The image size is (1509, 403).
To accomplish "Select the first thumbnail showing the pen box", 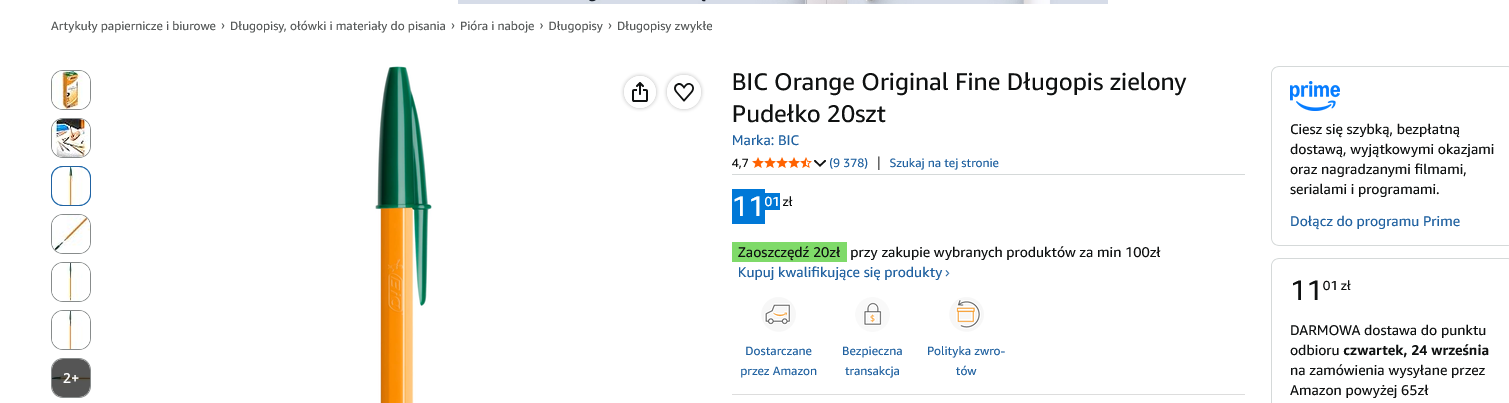I will pyautogui.click(x=71, y=90).
